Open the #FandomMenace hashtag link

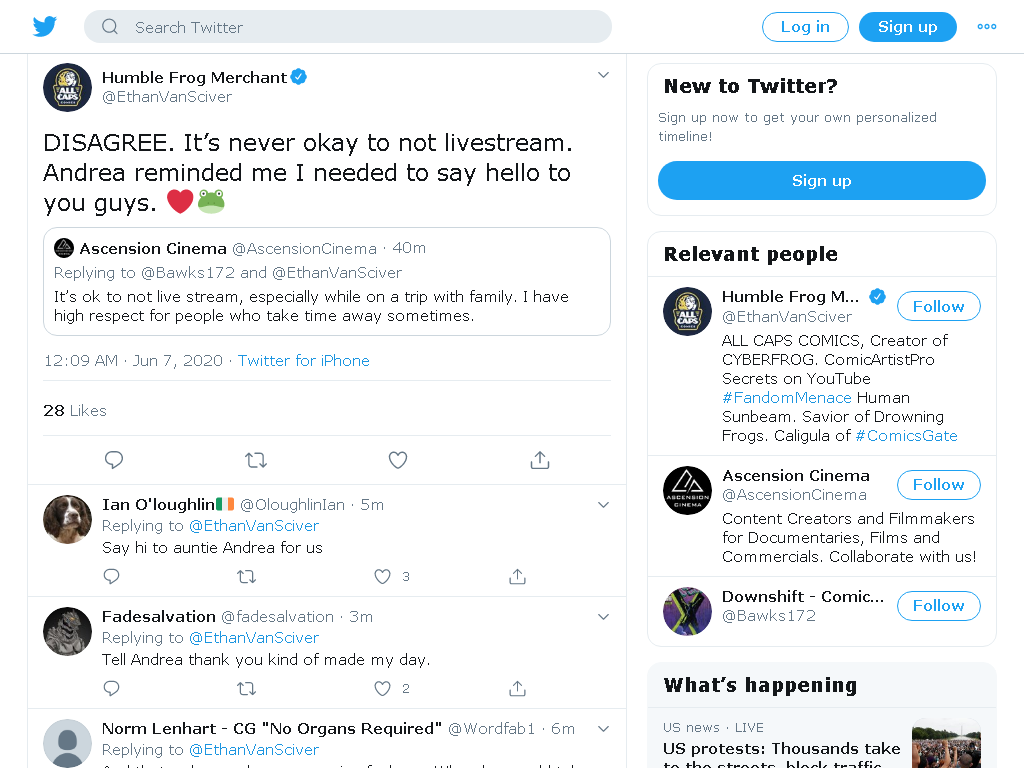point(786,398)
